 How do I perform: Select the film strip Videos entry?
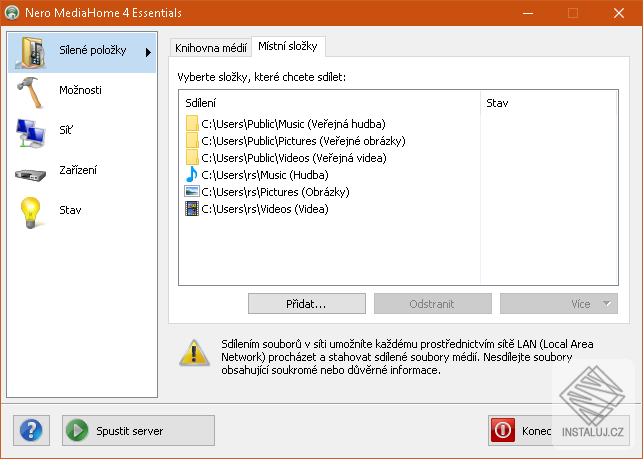pos(257,209)
